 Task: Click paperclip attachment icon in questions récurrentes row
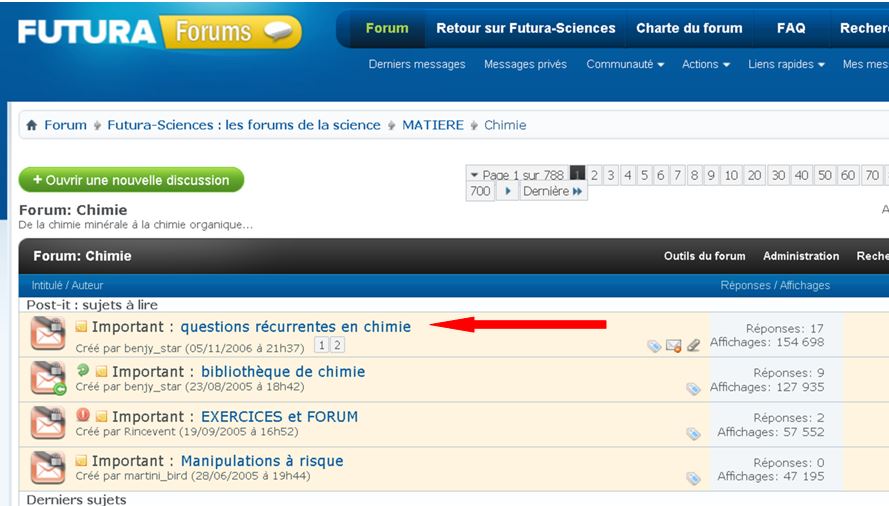693,345
